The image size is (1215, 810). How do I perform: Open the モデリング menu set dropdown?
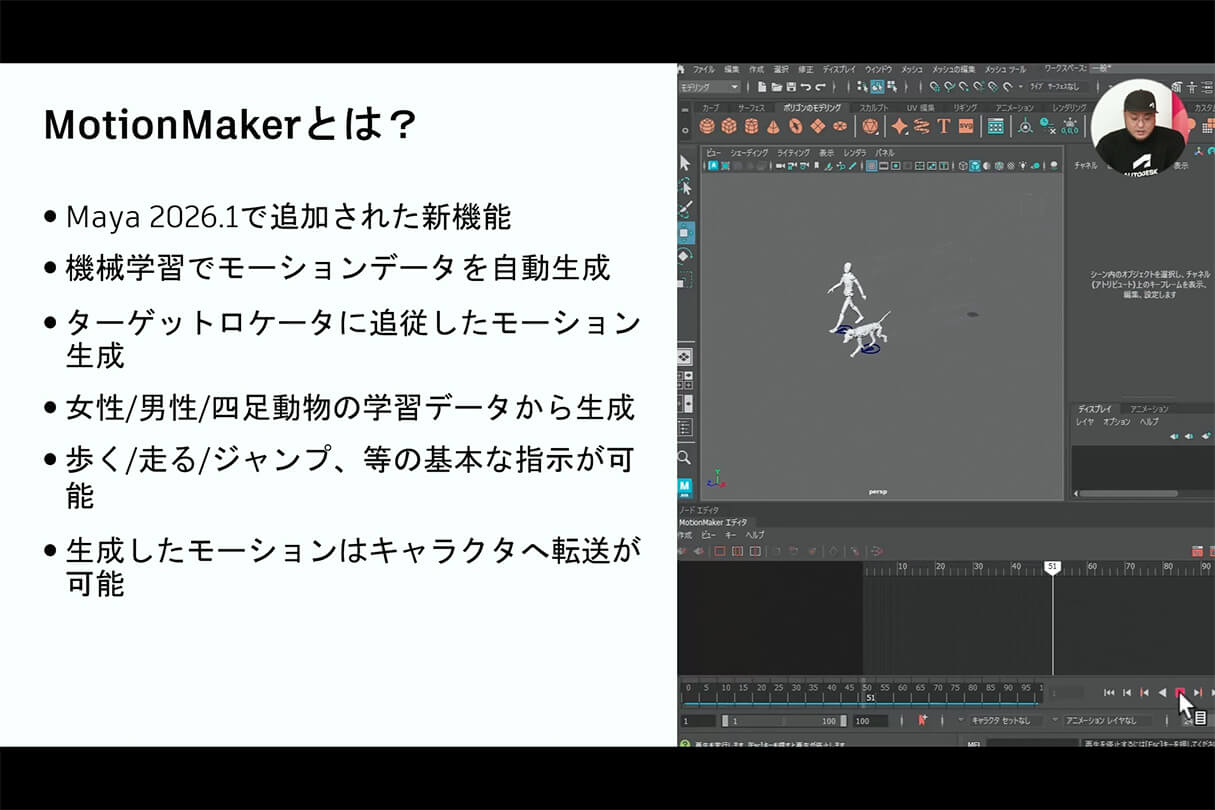pos(709,87)
